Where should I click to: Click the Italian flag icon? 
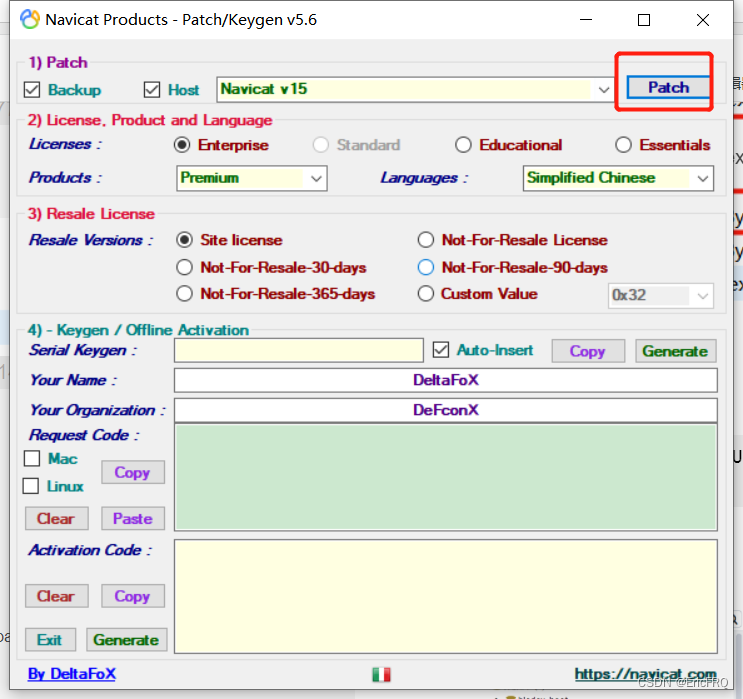click(x=381, y=674)
